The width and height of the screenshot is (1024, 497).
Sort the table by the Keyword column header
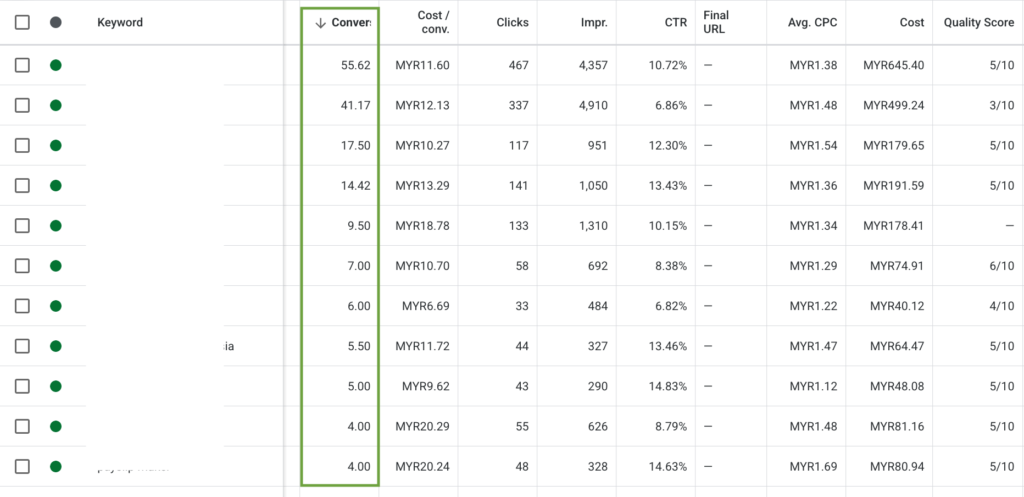[120, 23]
